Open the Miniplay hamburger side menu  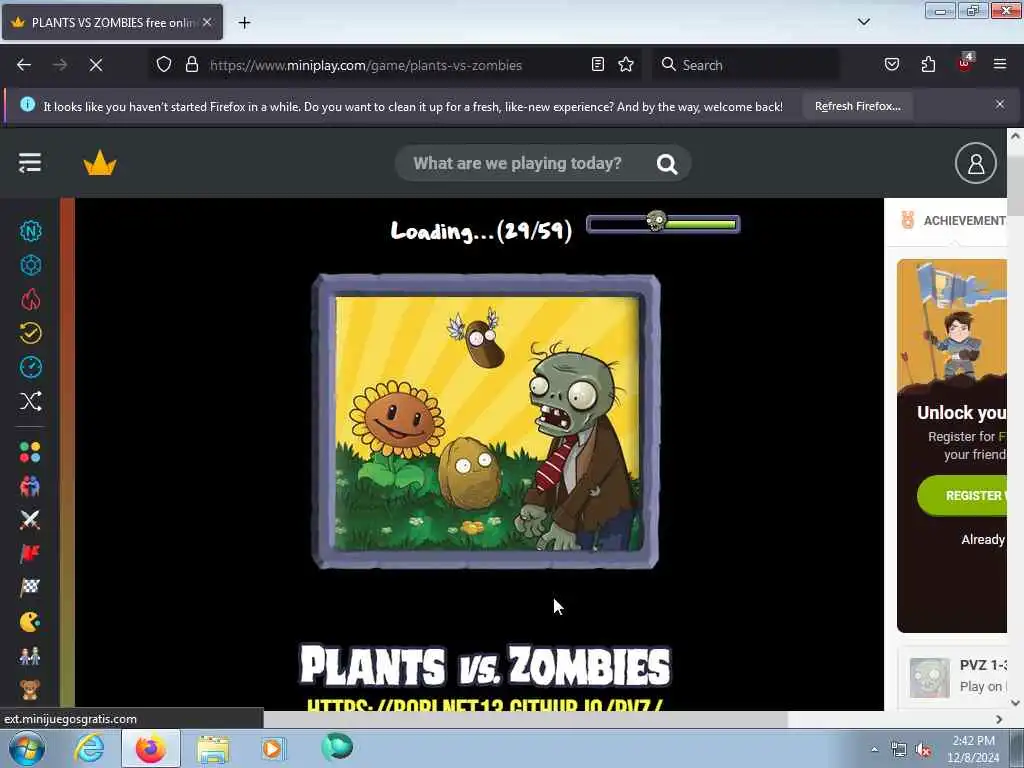tap(30, 163)
